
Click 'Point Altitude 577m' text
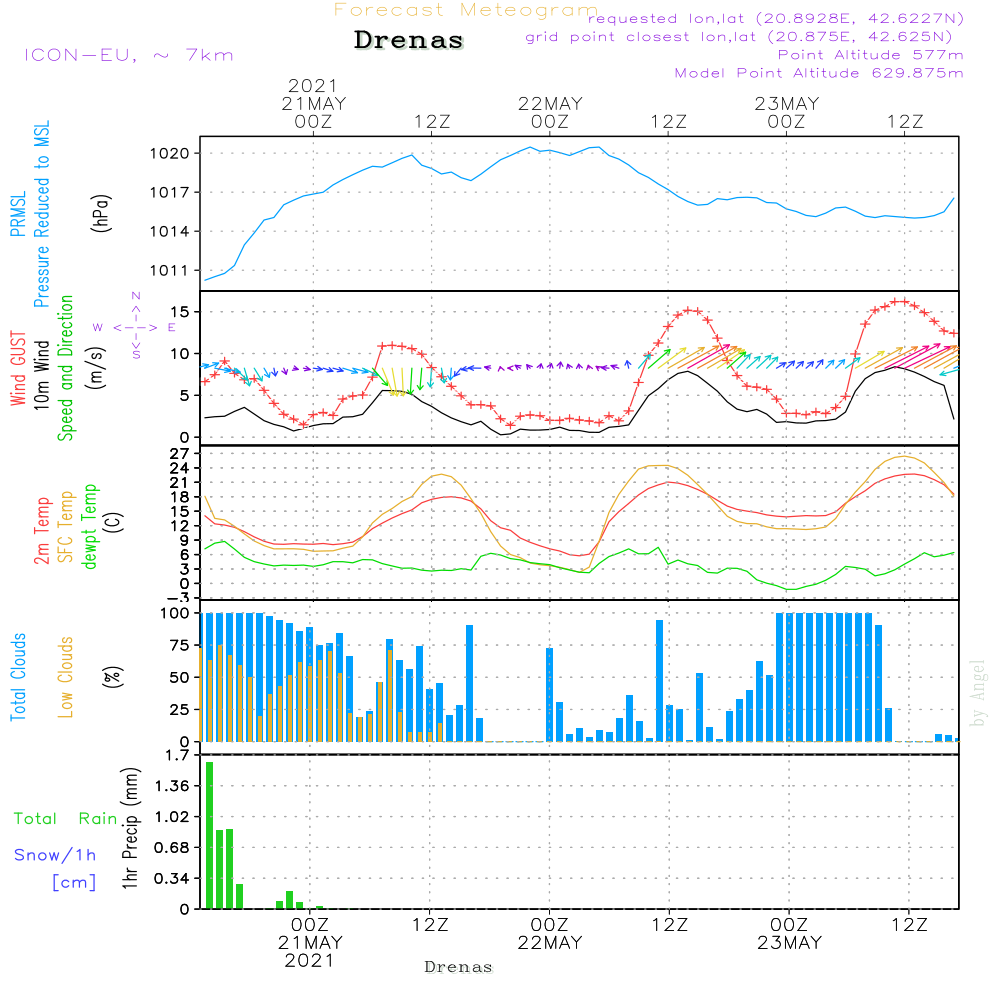[871, 55]
